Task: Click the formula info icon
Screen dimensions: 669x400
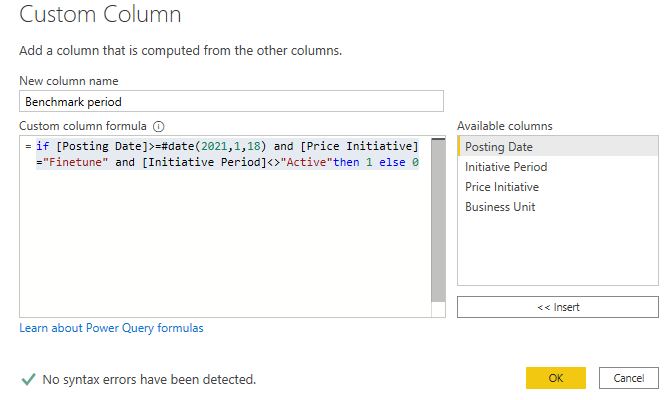Action: point(158,127)
